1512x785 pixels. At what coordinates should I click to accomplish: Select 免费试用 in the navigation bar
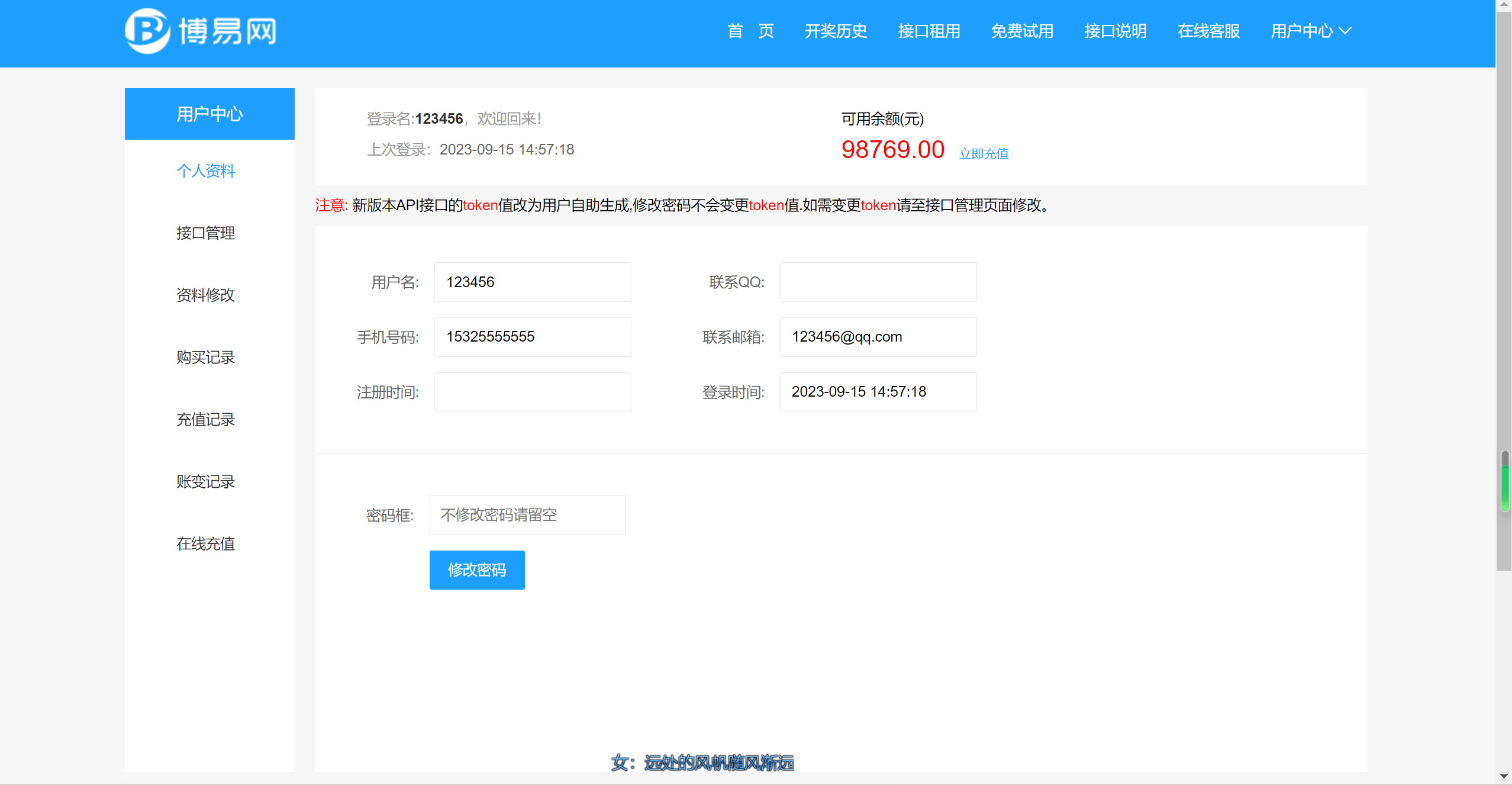tap(1022, 31)
